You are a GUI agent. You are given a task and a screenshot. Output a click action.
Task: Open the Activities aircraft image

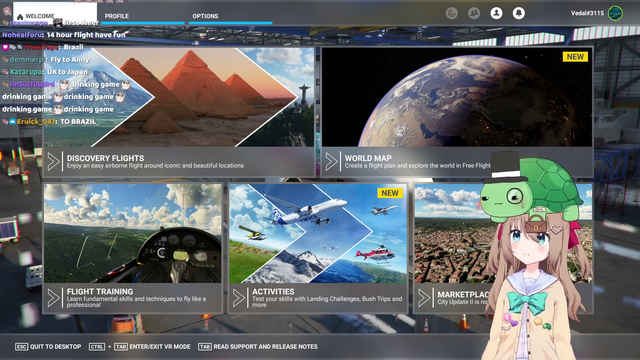point(318,233)
